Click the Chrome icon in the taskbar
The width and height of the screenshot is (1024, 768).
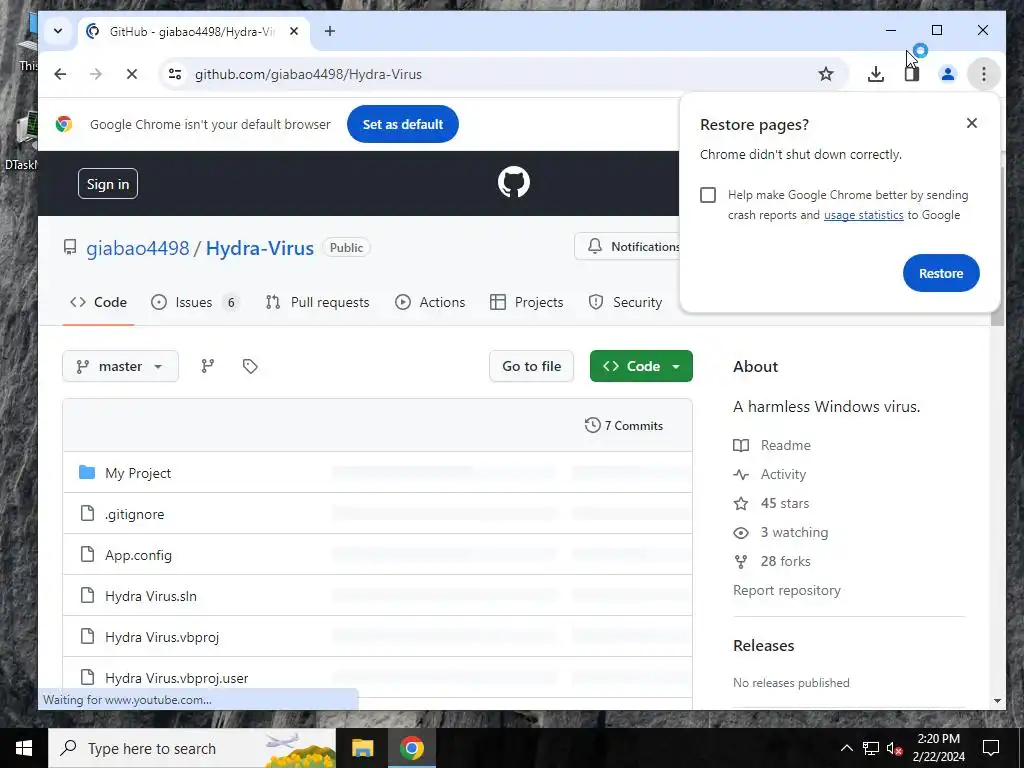point(411,748)
